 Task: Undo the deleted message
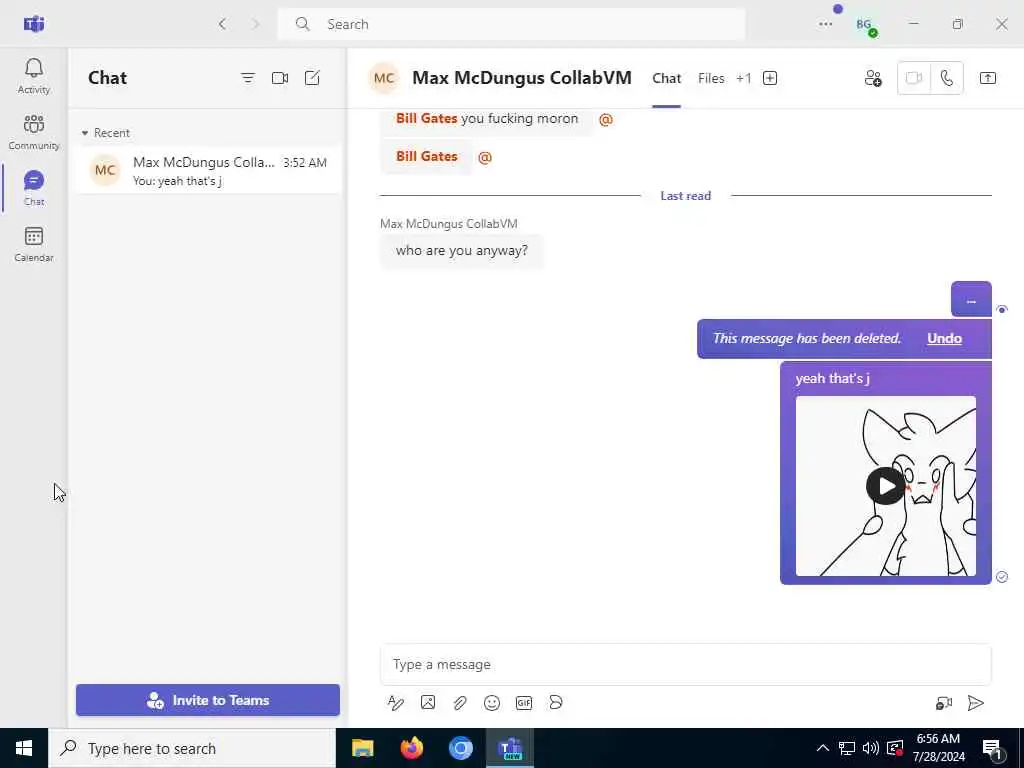coord(944,338)
